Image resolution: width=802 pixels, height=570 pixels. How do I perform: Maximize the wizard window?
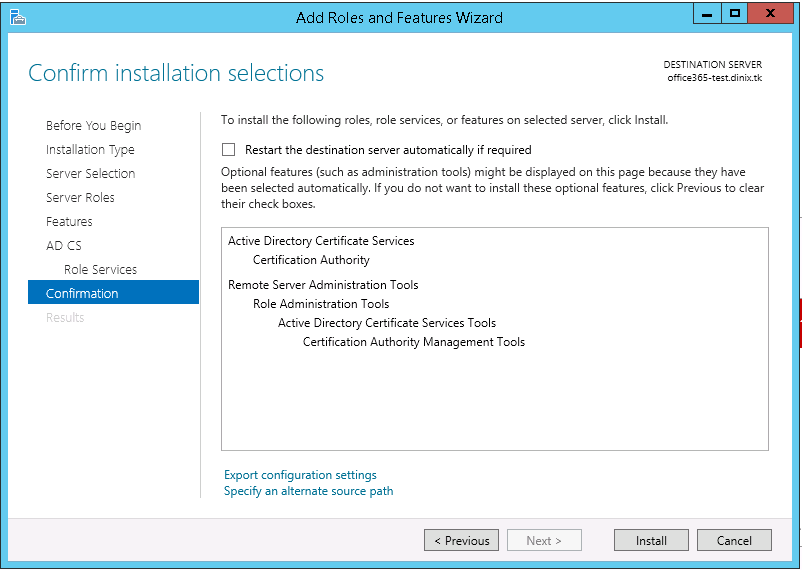click(734, 14)
